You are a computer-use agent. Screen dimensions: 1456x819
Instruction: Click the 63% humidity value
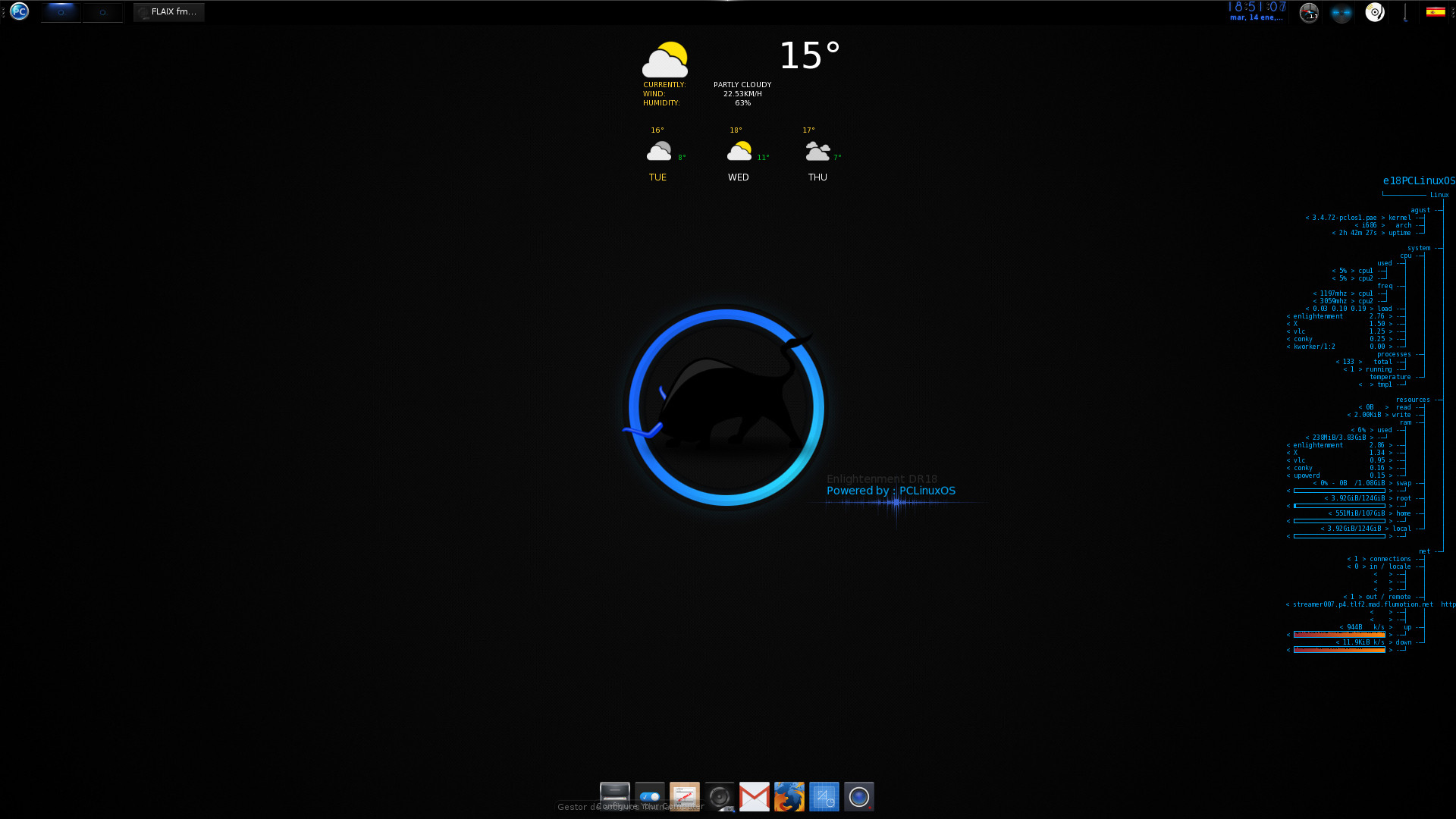click(x=742, y=103)
